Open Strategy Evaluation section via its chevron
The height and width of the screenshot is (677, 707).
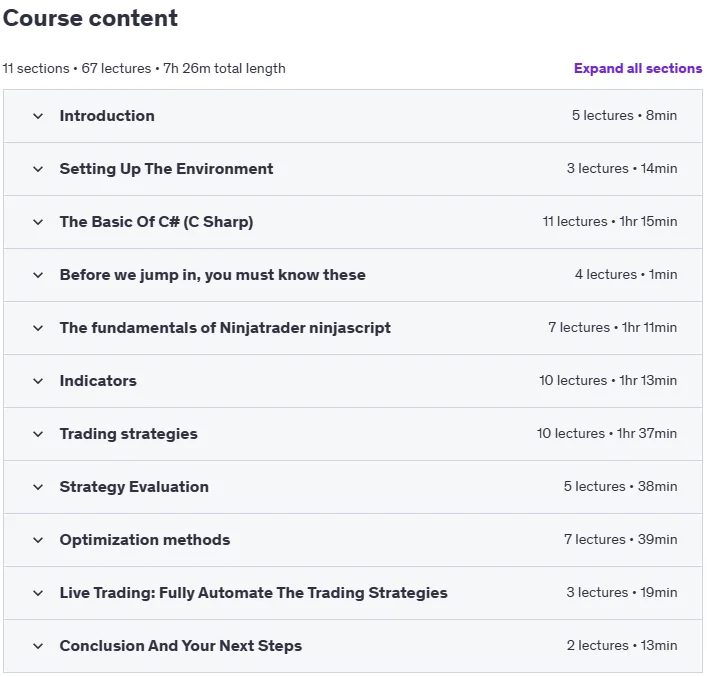pos(38,487)
